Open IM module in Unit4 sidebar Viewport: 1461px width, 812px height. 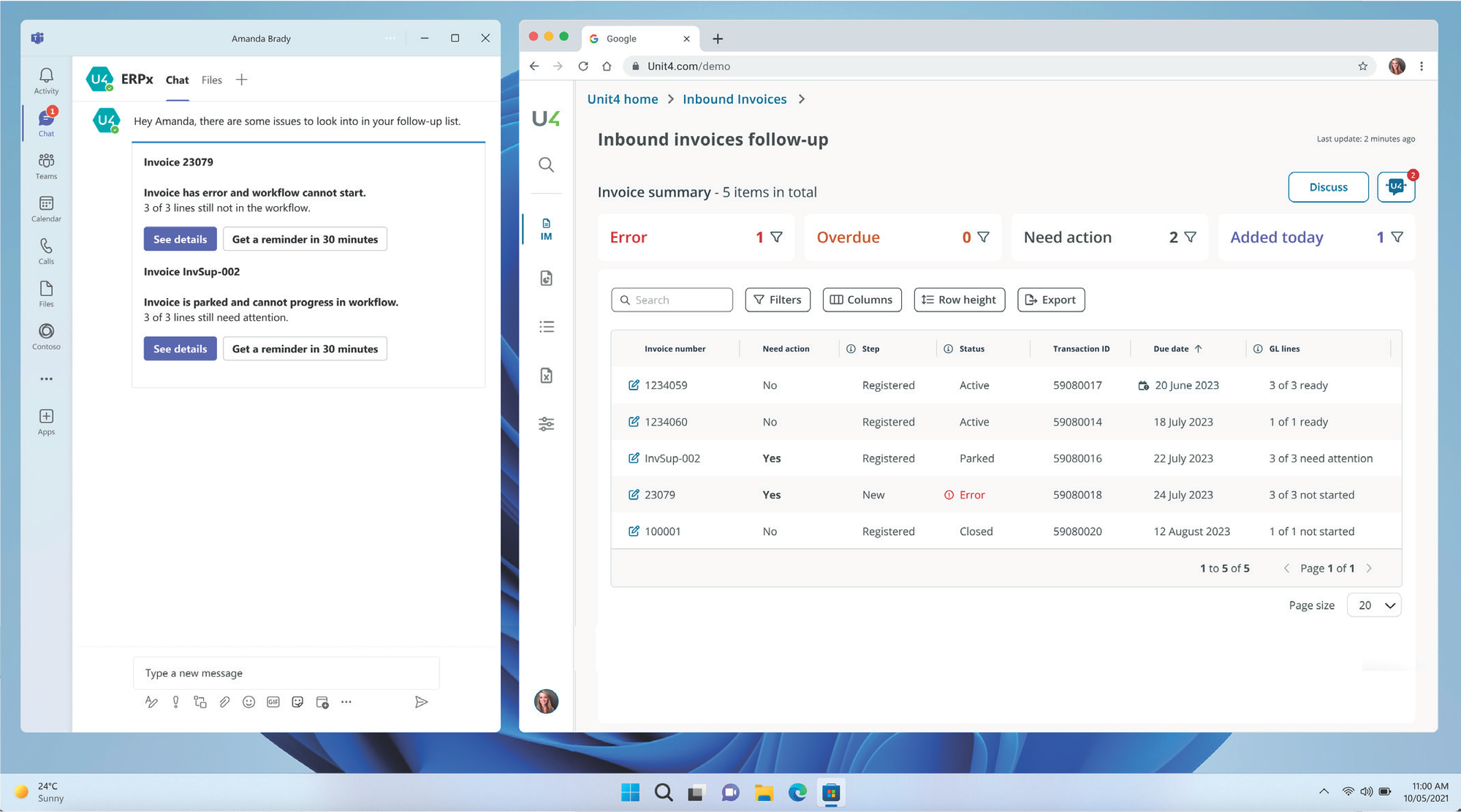click(x=546, y=229)
